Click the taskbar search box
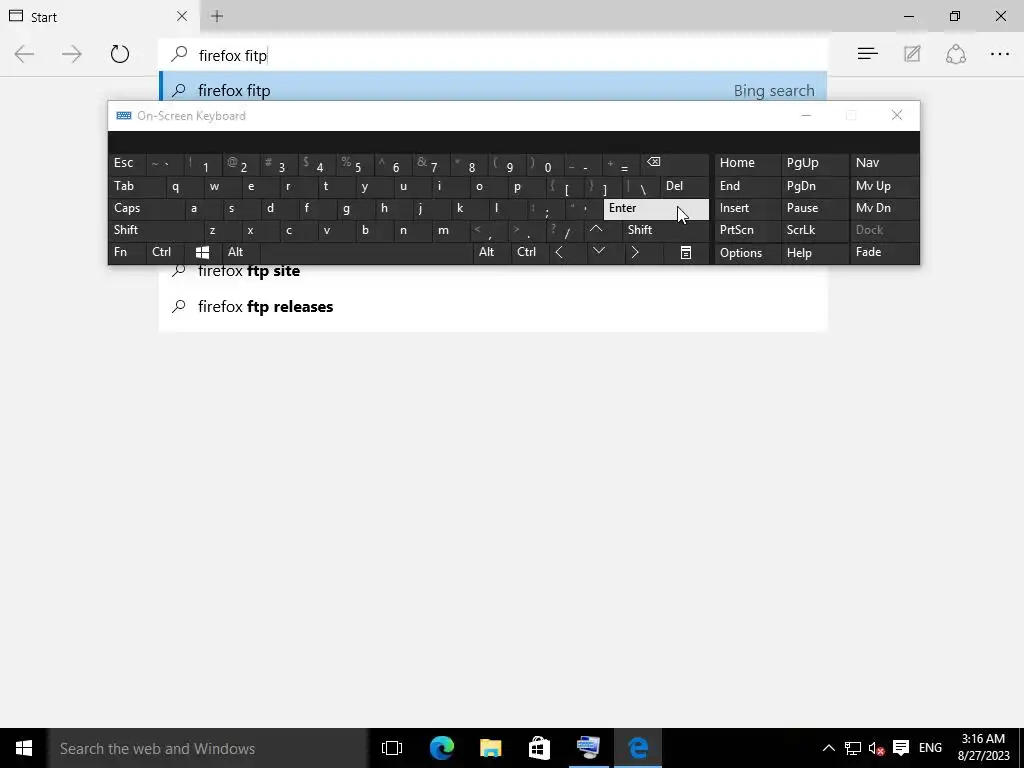1024x768 pixels. click(x=208, y=748)
